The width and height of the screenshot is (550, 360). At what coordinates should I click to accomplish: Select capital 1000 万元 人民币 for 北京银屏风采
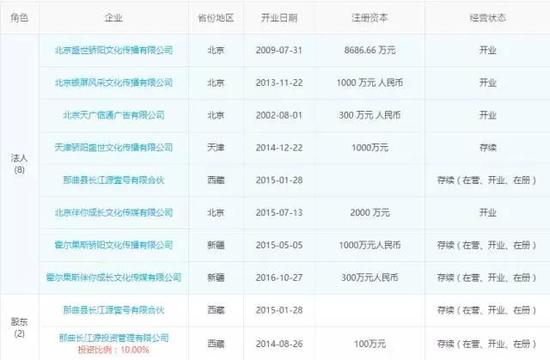coord(370,83)
